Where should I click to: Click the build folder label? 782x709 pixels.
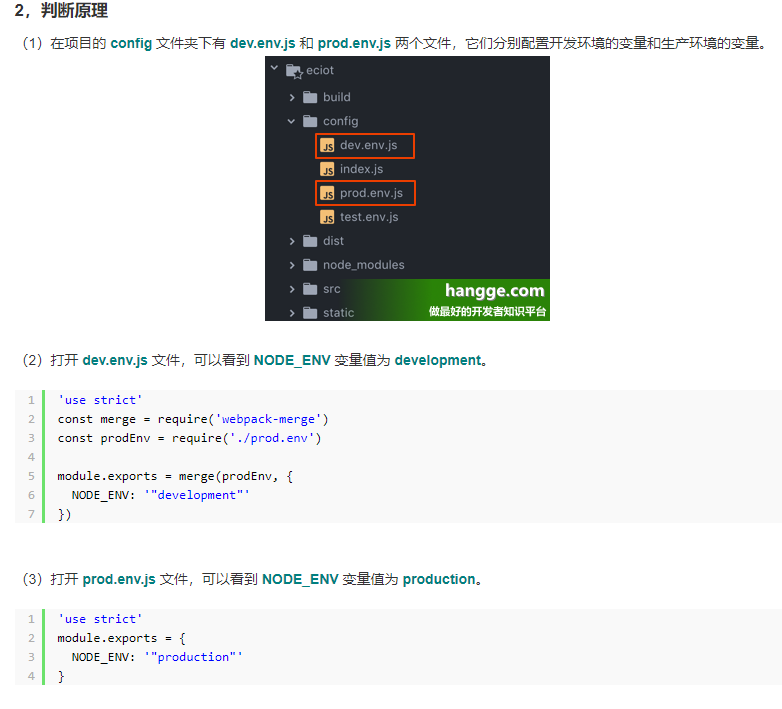pyautogui.click(x=337, y=97)
